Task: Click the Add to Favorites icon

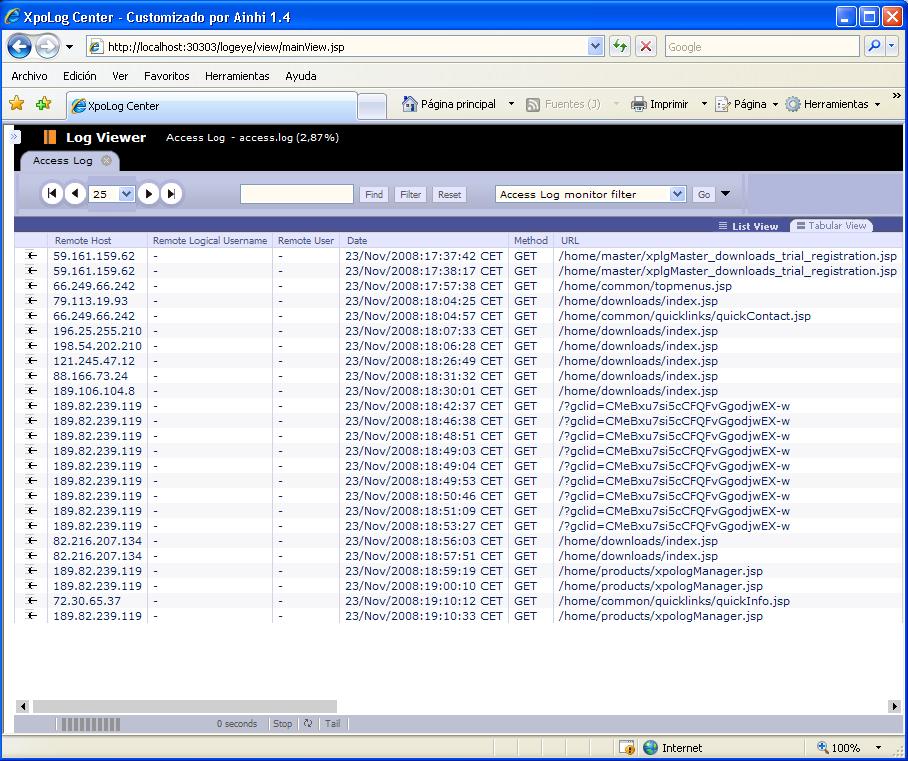Action: pyautogui.click(x=43, y=104)
